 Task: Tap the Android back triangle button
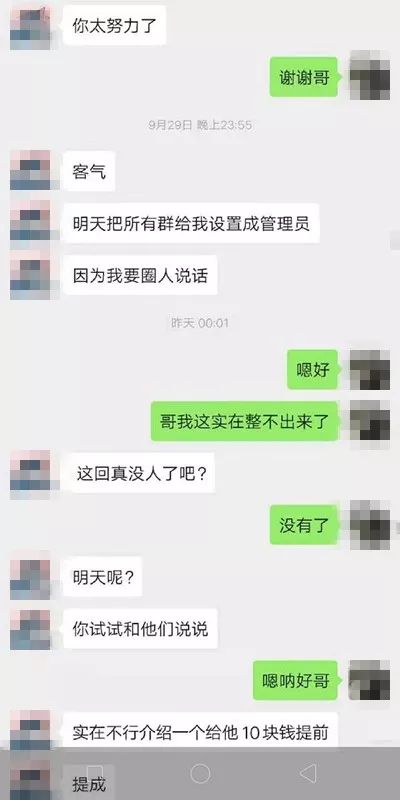[308, 773]
